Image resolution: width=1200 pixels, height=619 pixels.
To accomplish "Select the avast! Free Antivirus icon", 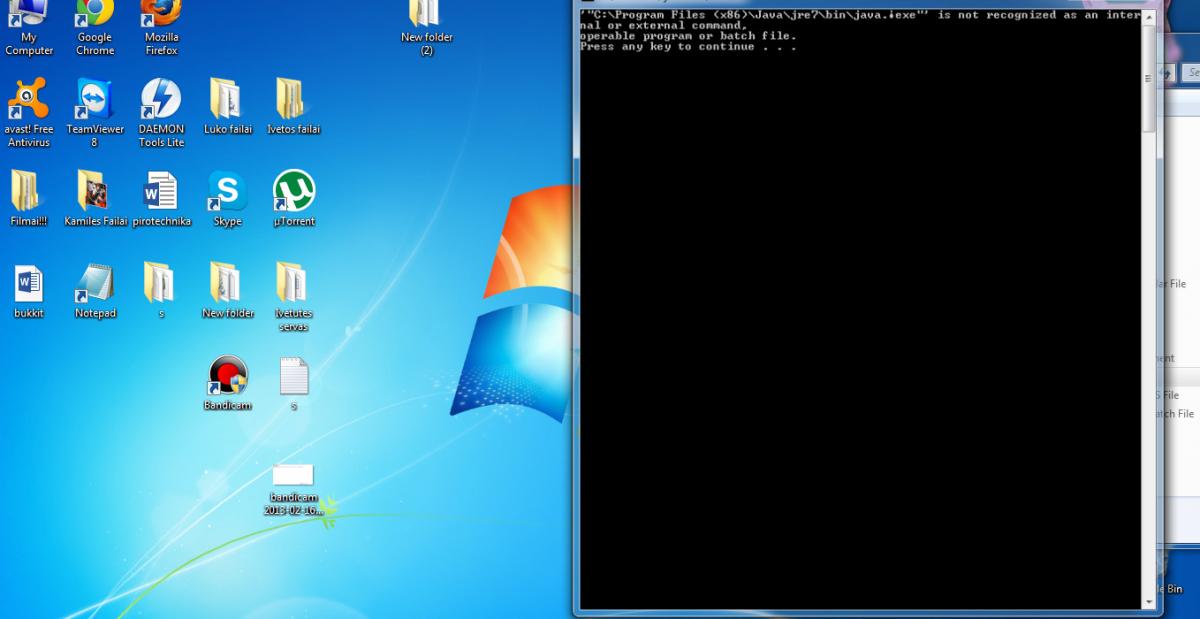I will click(x=28, y=100).
